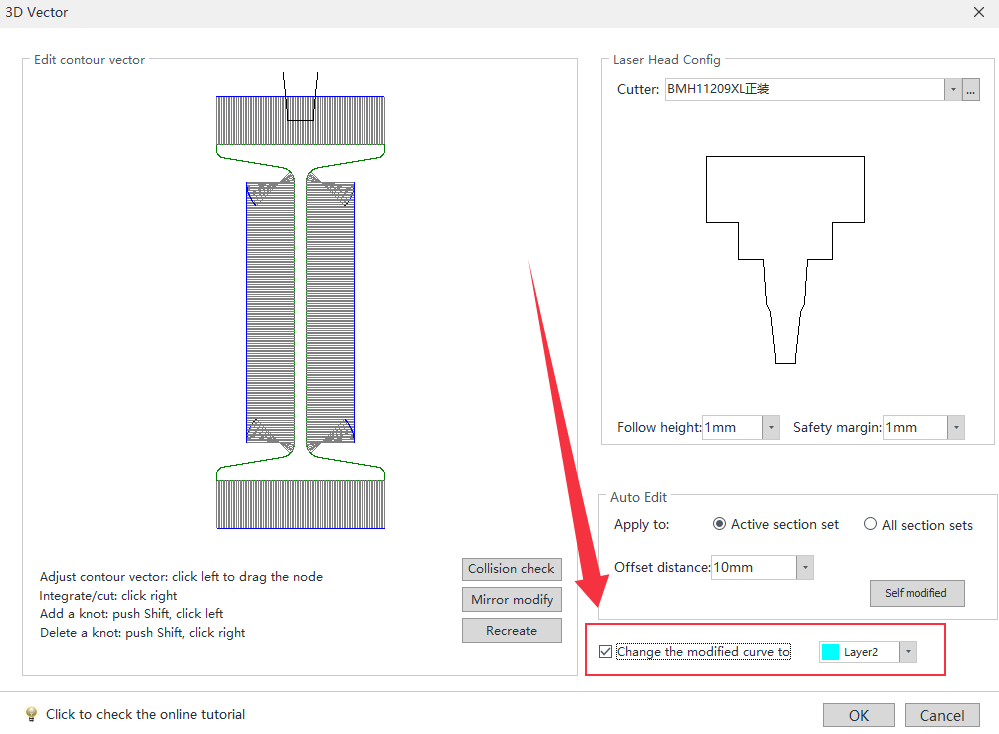This screenshot has width=999, height=734.
Task: Open Safety margin dropdown arrow
Action: click(956, 428)
